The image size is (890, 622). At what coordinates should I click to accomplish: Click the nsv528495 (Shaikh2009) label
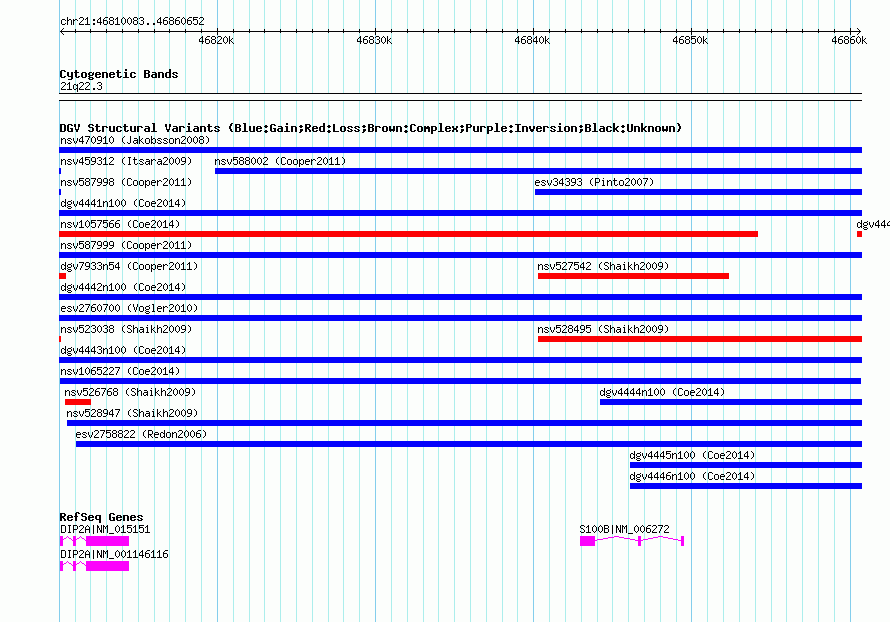603,329
